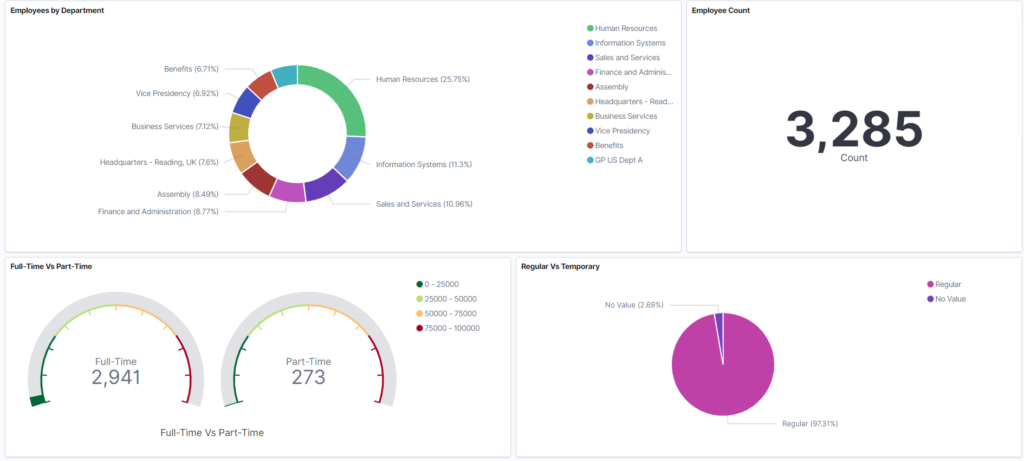Click the 75000 - 100000 legend color dot

coord(419,328)
